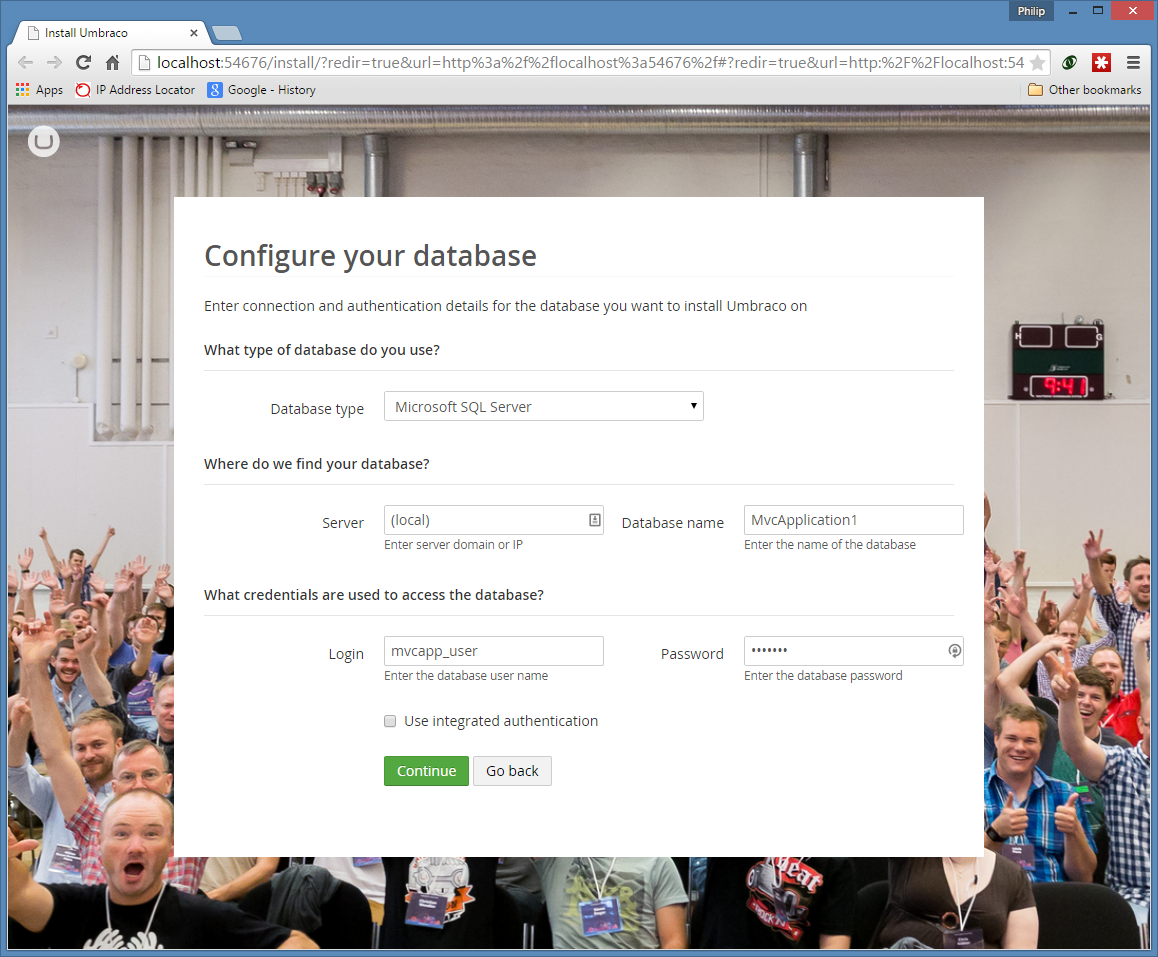Click the Umbraco logo icon
This screenshot has height=957, width=1158.
click(x=44, y=142)
